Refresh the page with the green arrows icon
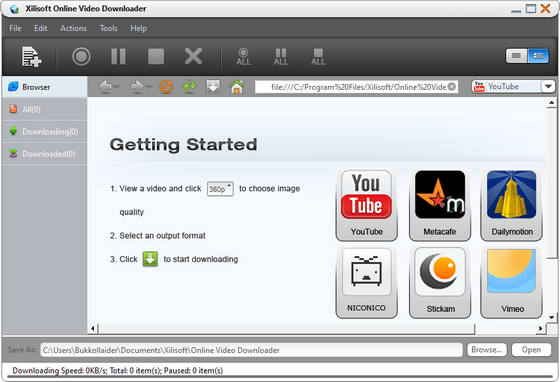Screen dimensions: 560x382 tap(190, 86)
